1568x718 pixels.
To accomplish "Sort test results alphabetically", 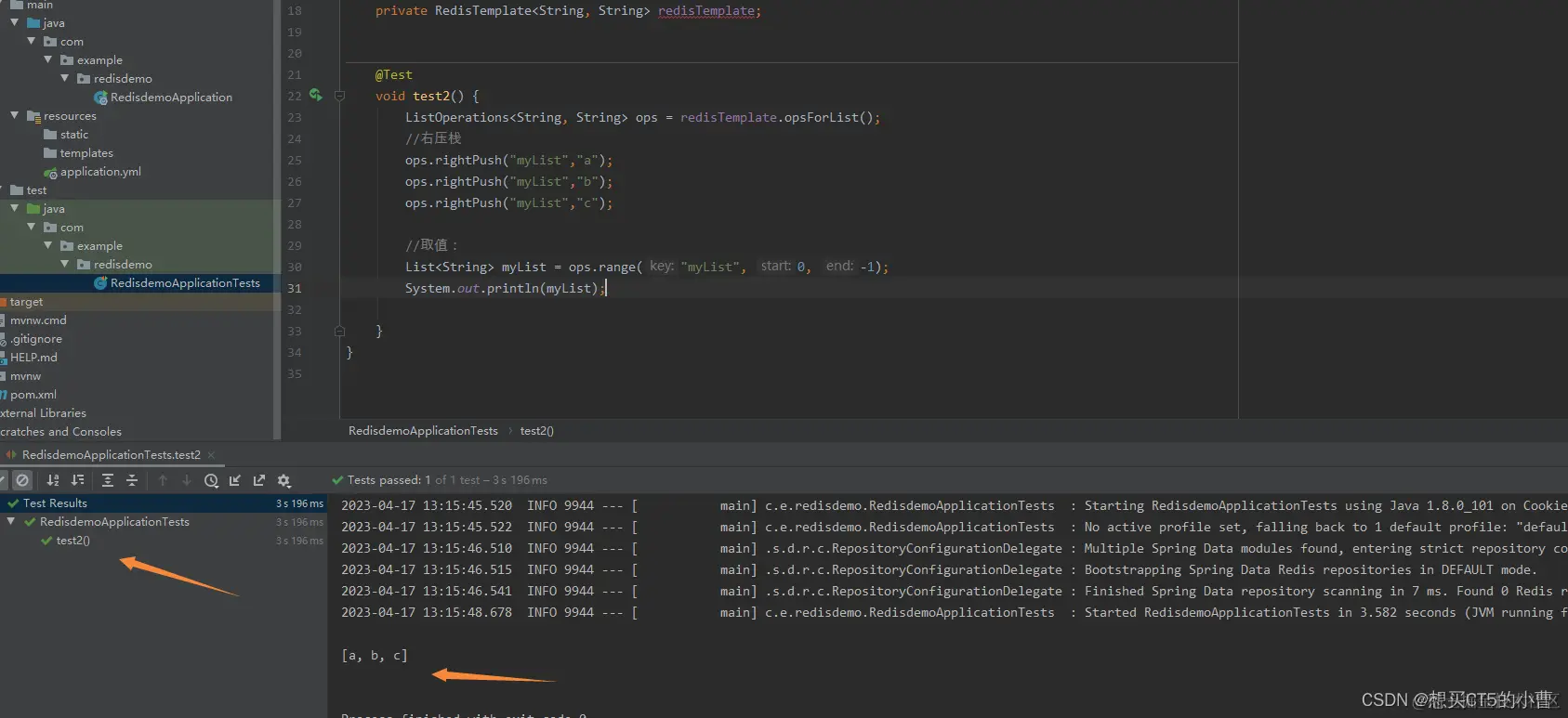I will [53, 480].
